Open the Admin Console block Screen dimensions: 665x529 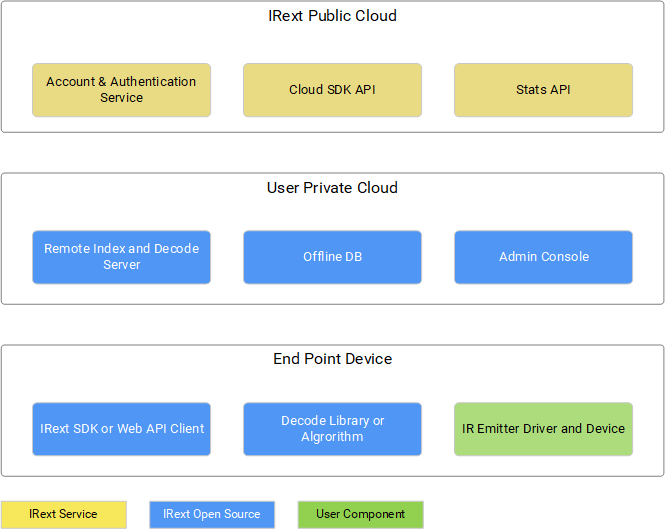(x=543, y=257)
